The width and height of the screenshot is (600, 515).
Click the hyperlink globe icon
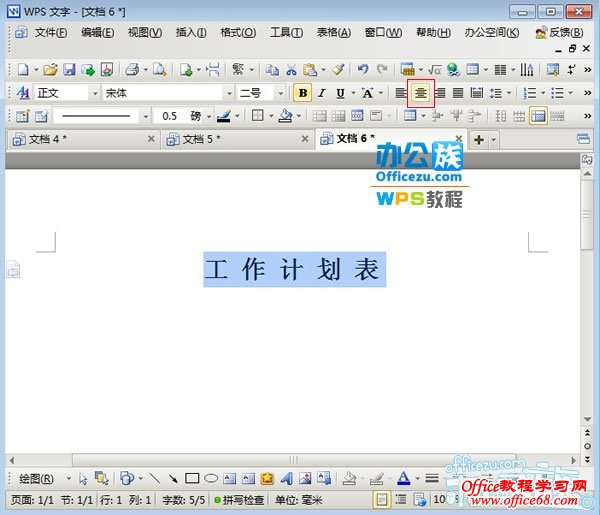[453, 70]
